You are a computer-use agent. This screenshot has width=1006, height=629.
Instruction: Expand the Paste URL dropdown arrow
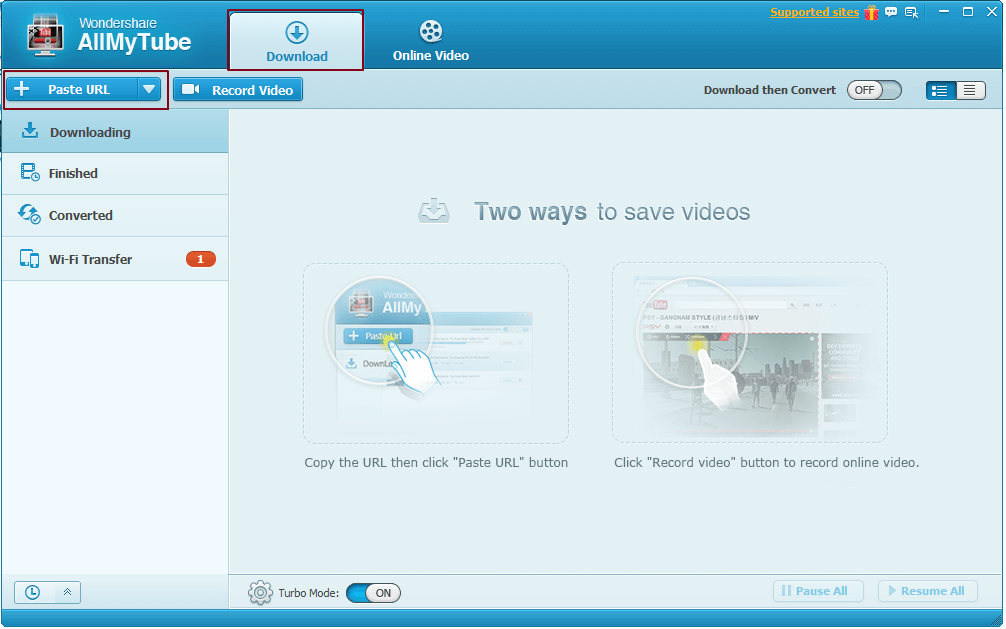coord(149,89)
